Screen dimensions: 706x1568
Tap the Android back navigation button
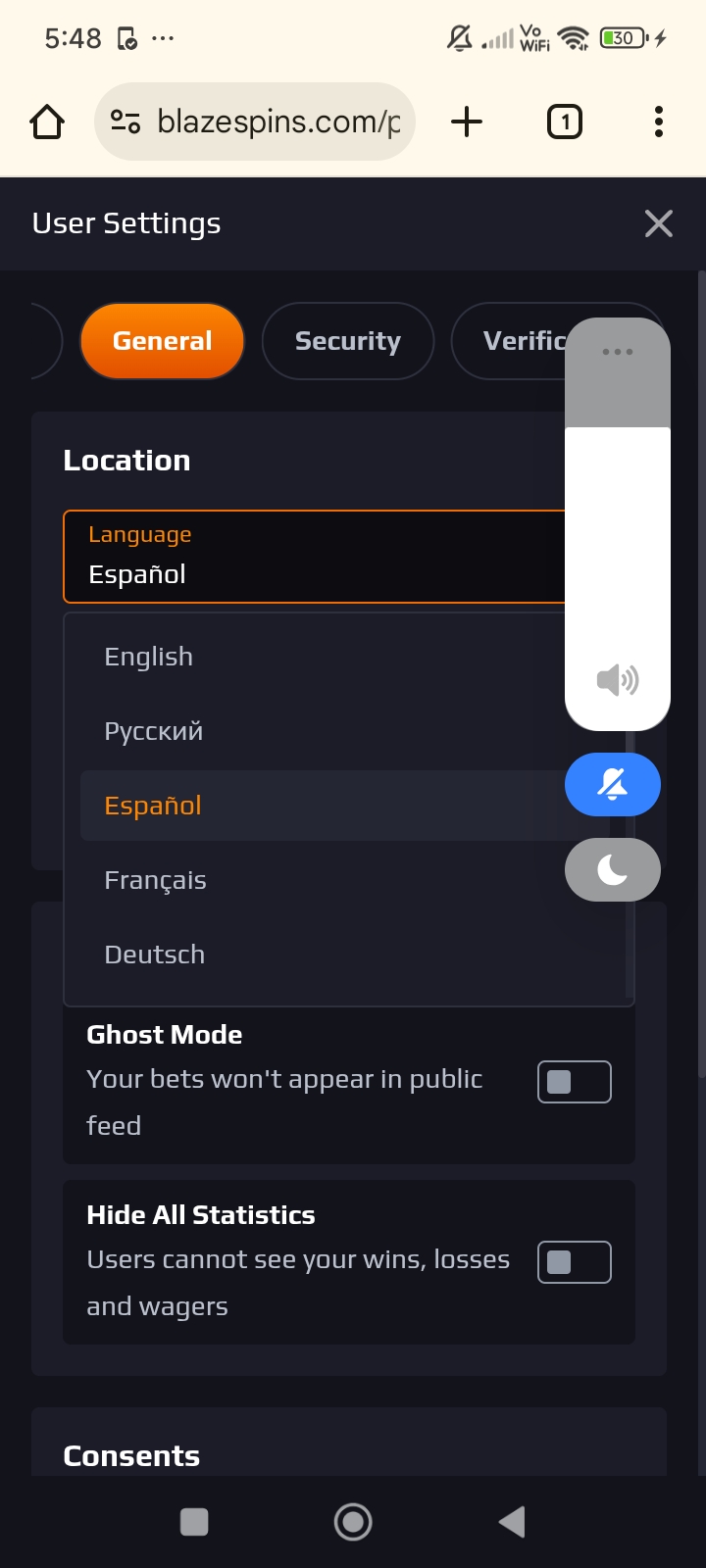(511, 1522)
